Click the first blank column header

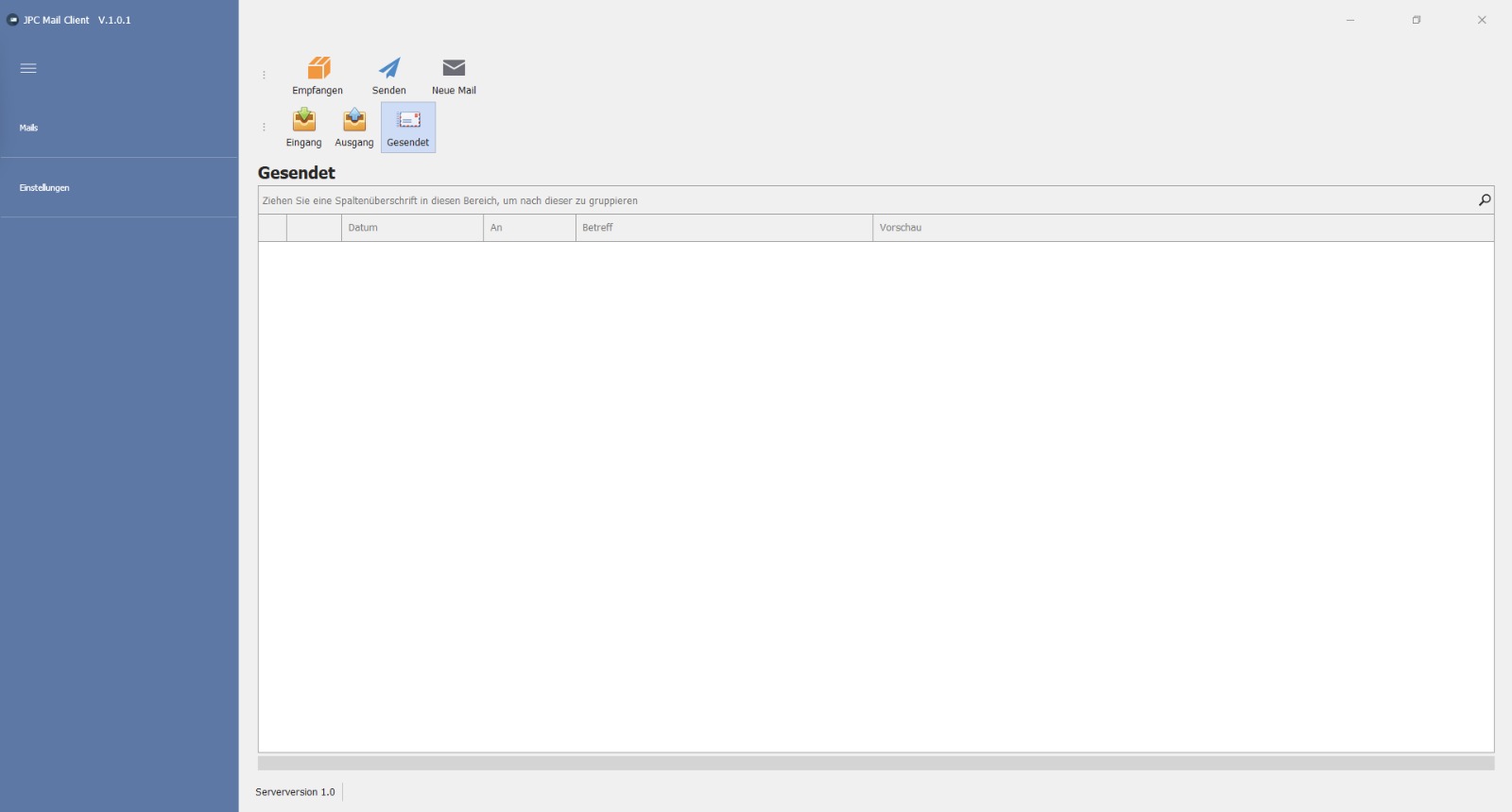tap(272, 228)
